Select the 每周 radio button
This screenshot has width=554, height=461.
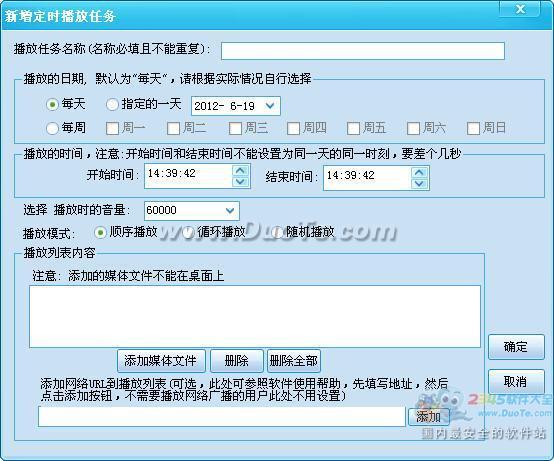point(52,128)
